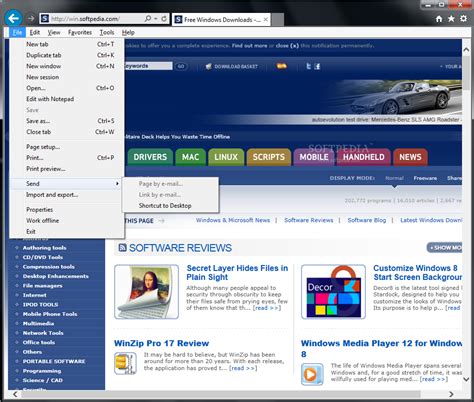Screen dimensions: 474x402
Task: Open the Software Blog link
Action: pos(367,220)
